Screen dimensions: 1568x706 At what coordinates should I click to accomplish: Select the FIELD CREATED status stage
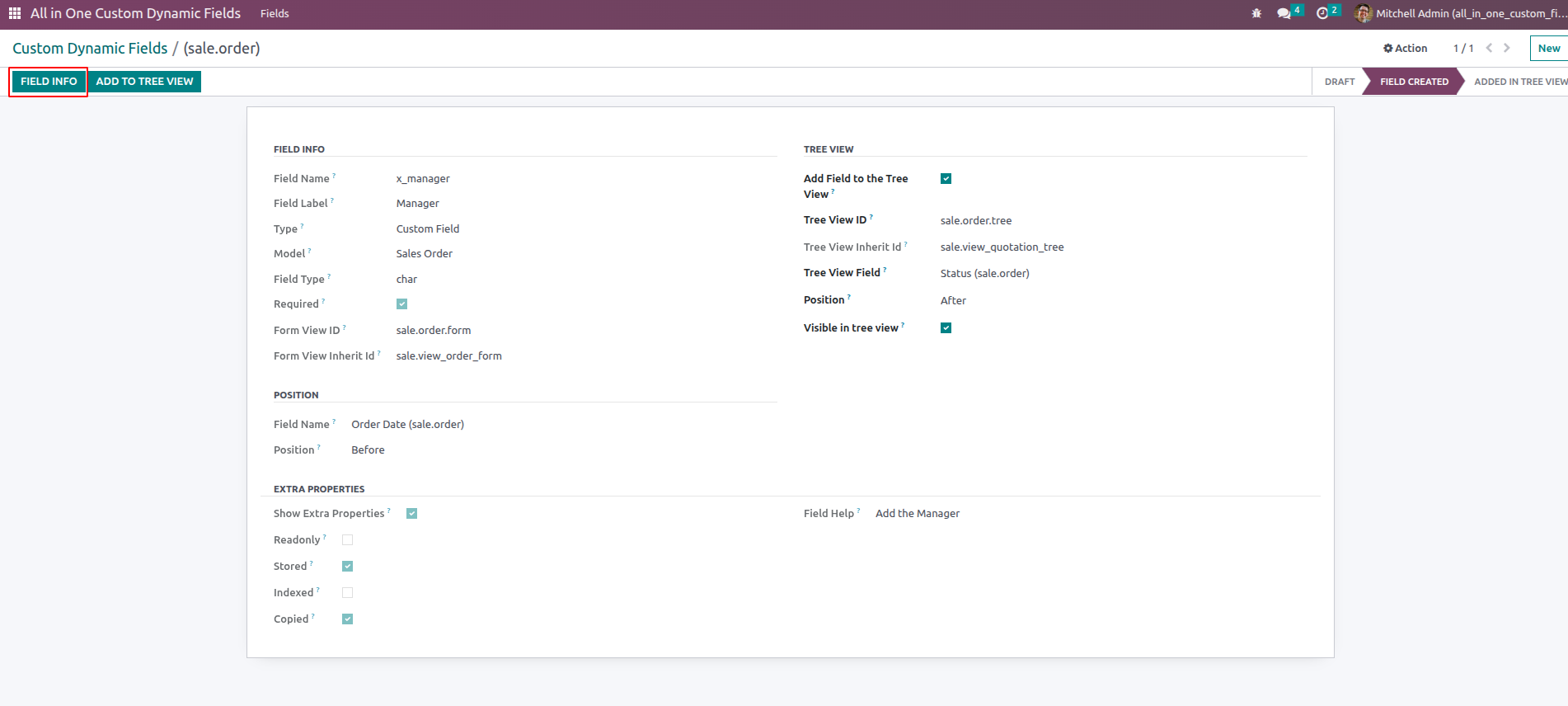1414,82
